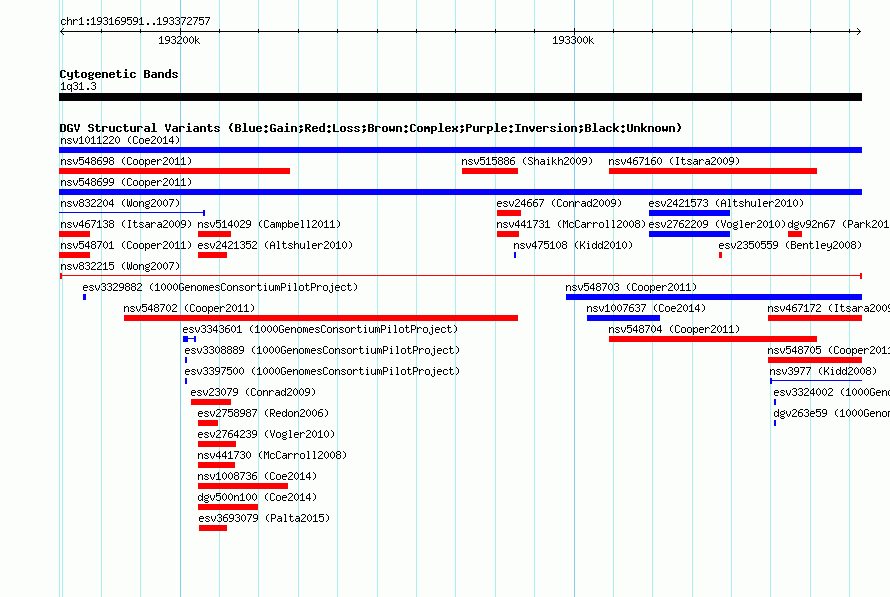
Task: Click esv2421573 (Altshuler2010) label
Action: pyautogui.click(x=726, y=203)
